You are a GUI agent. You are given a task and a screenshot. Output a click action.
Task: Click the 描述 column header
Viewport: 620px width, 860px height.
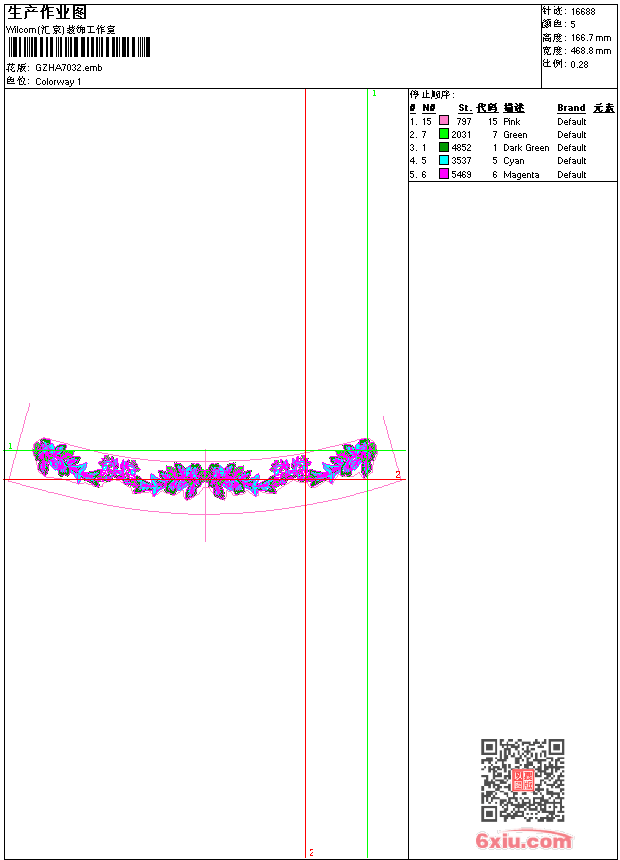coord(514,108)
